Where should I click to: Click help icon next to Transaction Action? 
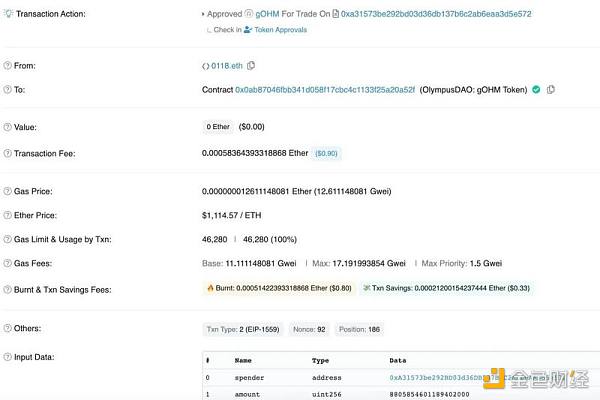tap(7, 14)
